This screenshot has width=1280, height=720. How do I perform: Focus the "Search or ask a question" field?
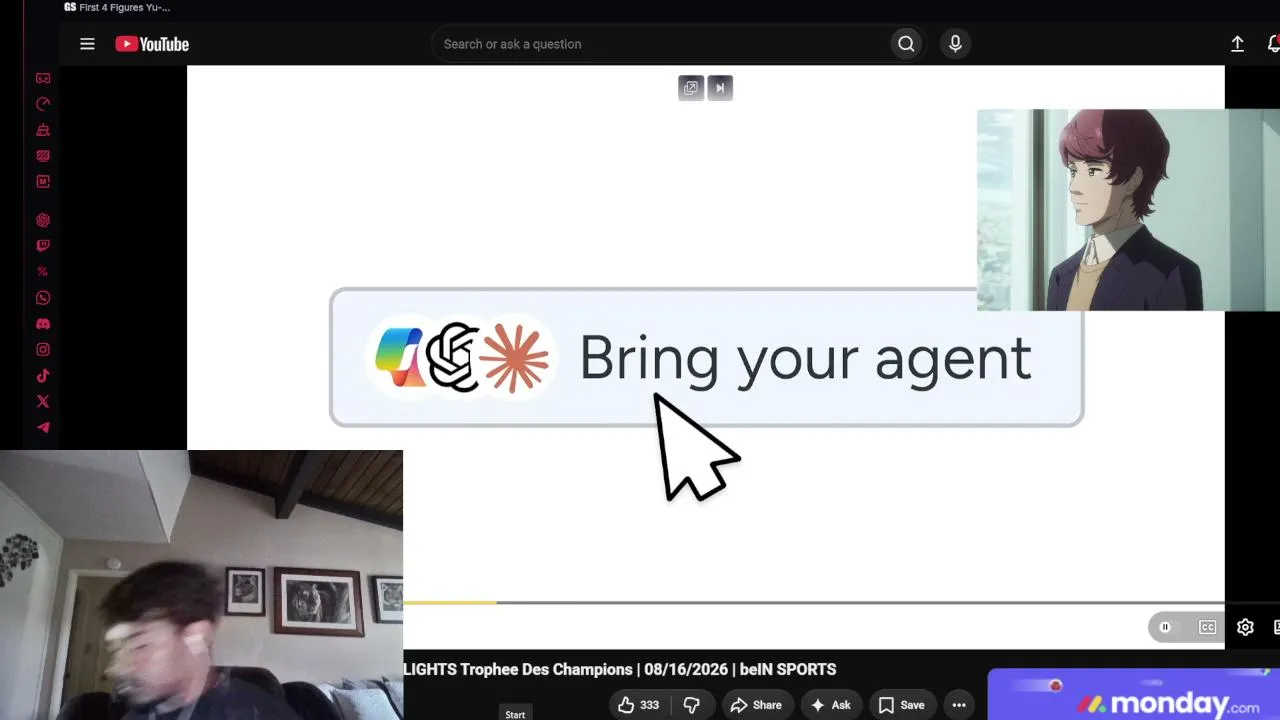pos(660,44)
